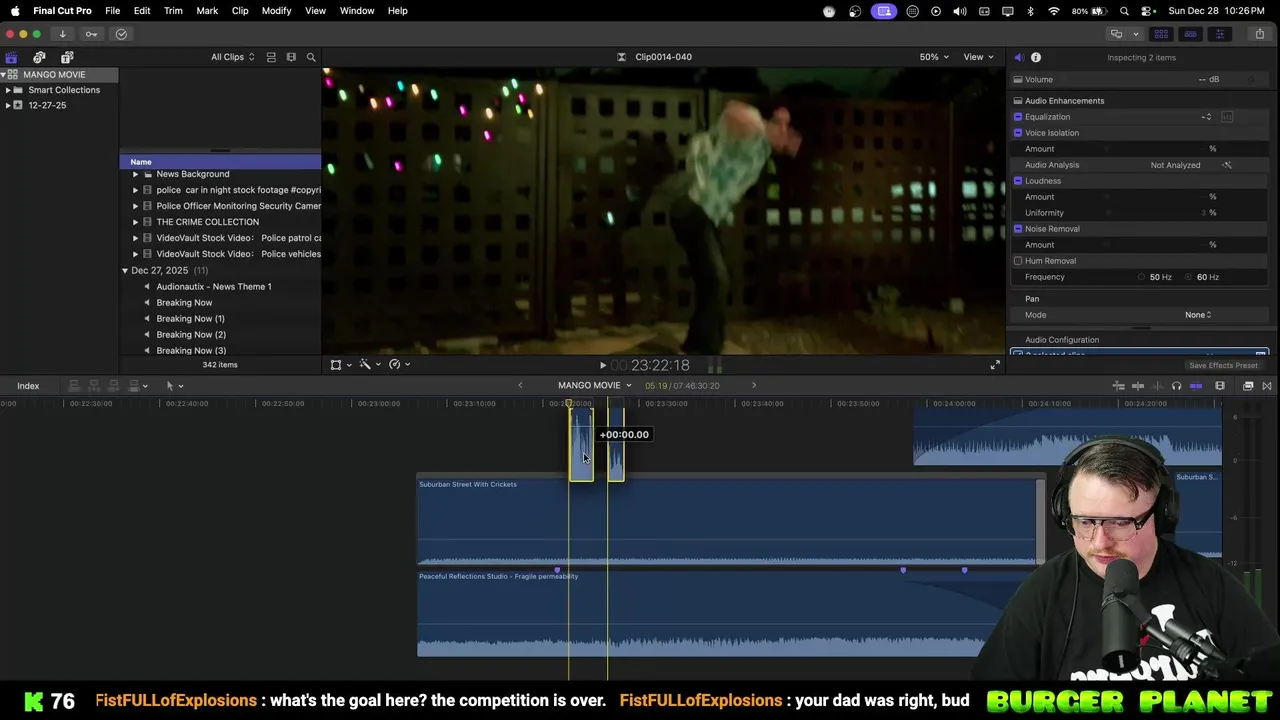Toggle the Loudness checkbox
The image size is (1280, 720).
(x=1018, y=181)
